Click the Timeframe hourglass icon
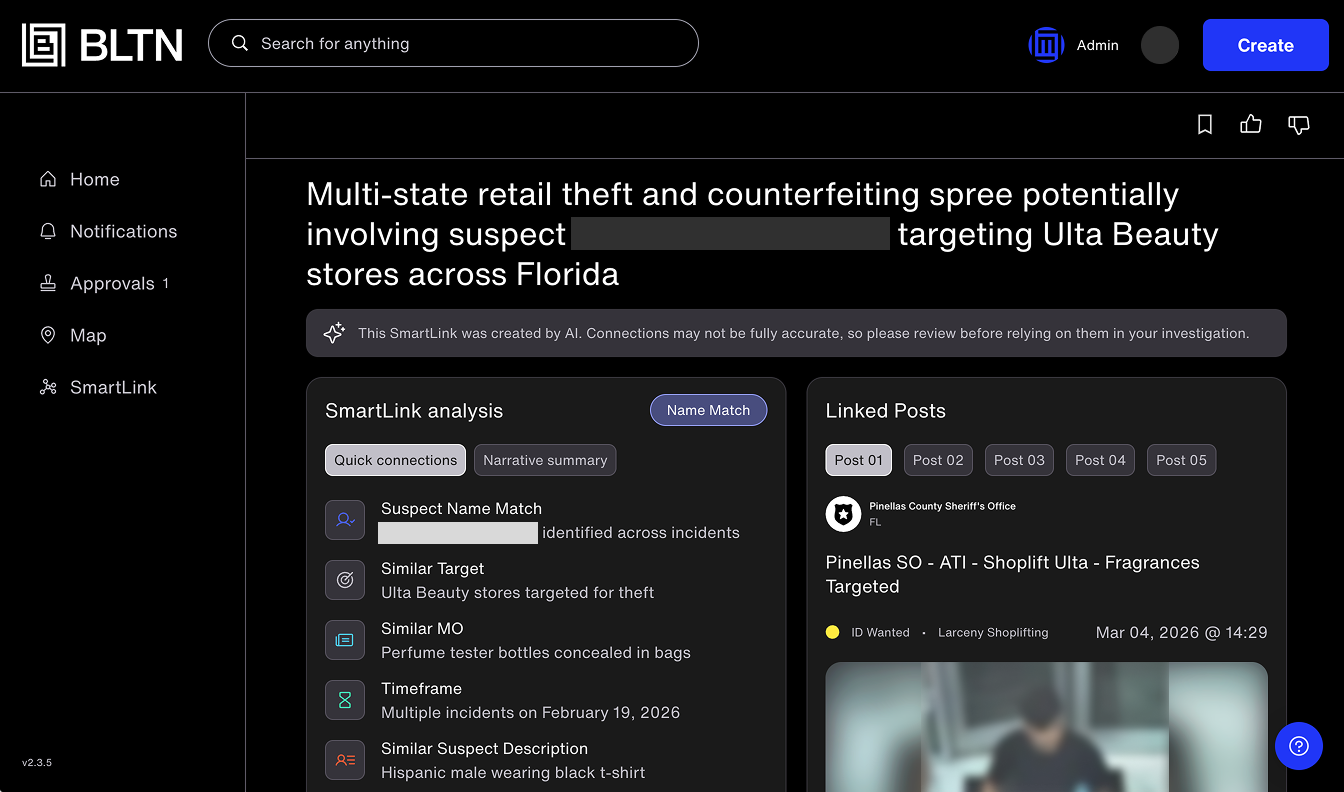Screen dimensions: 1344x792 click(x=345, y=700)
